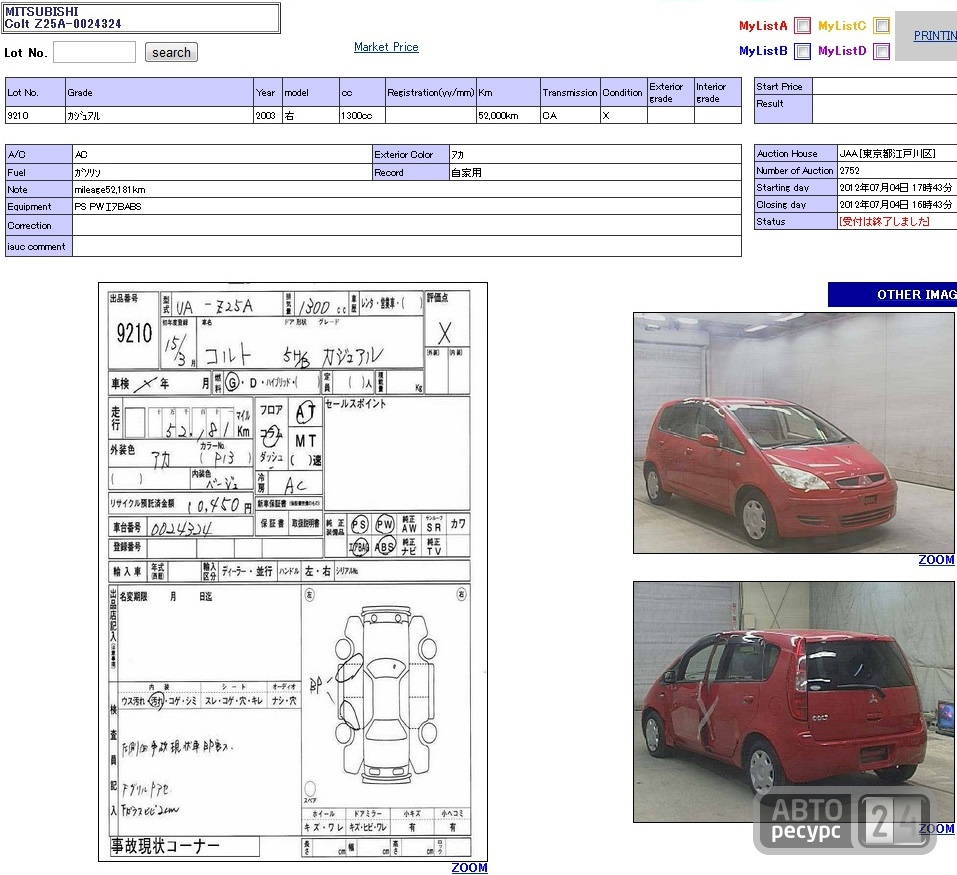The width and height of the screenshot is (957, 875).
Task: Open the auction sheet image
Action: [293, 572]
